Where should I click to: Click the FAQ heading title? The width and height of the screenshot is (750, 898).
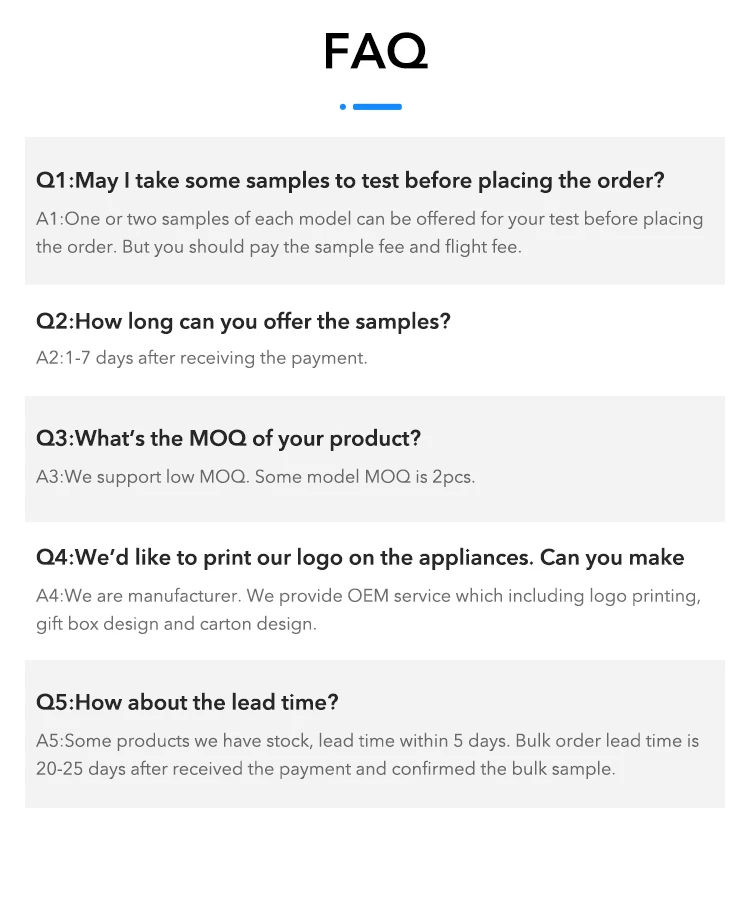click(376, 51)
